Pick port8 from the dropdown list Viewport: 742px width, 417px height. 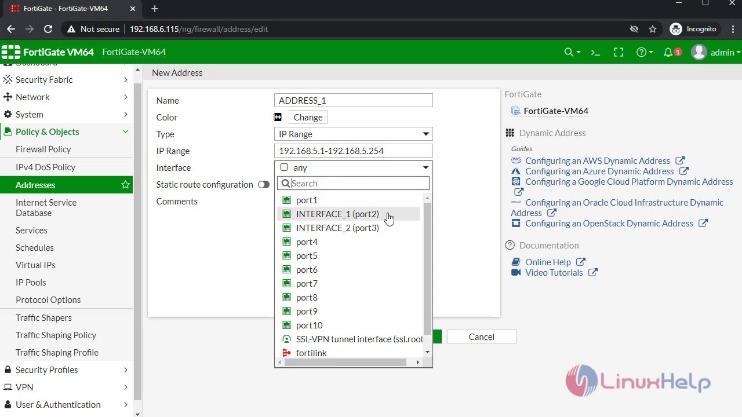click(x=348, y=298)
